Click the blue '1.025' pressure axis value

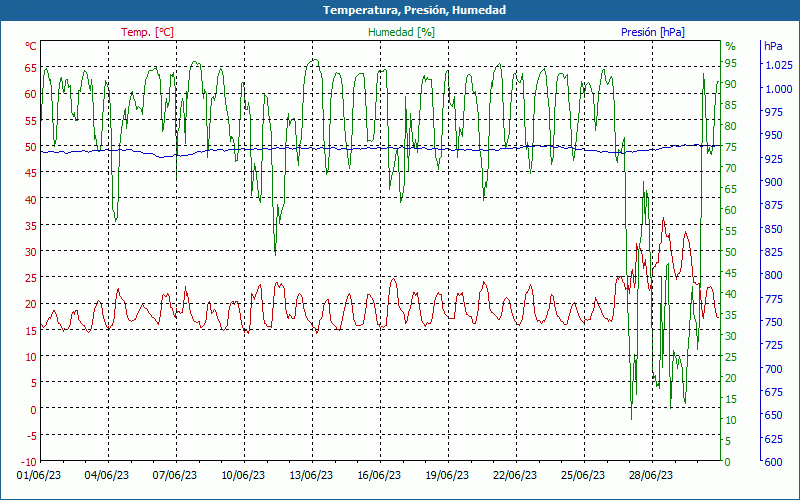[x=779, y=65]
